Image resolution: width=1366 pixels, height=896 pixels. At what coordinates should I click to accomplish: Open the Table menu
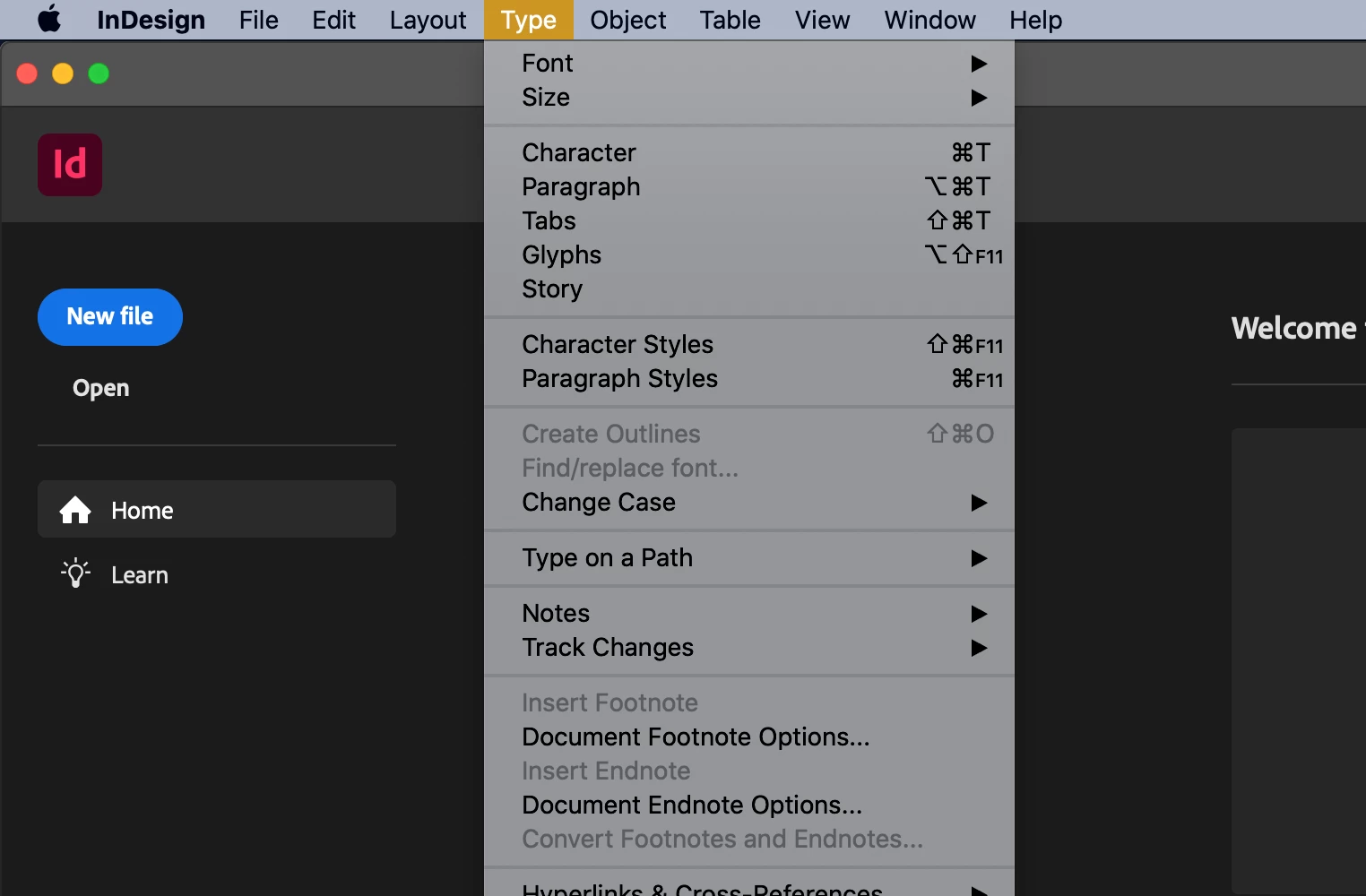click(x=730, y=20)
